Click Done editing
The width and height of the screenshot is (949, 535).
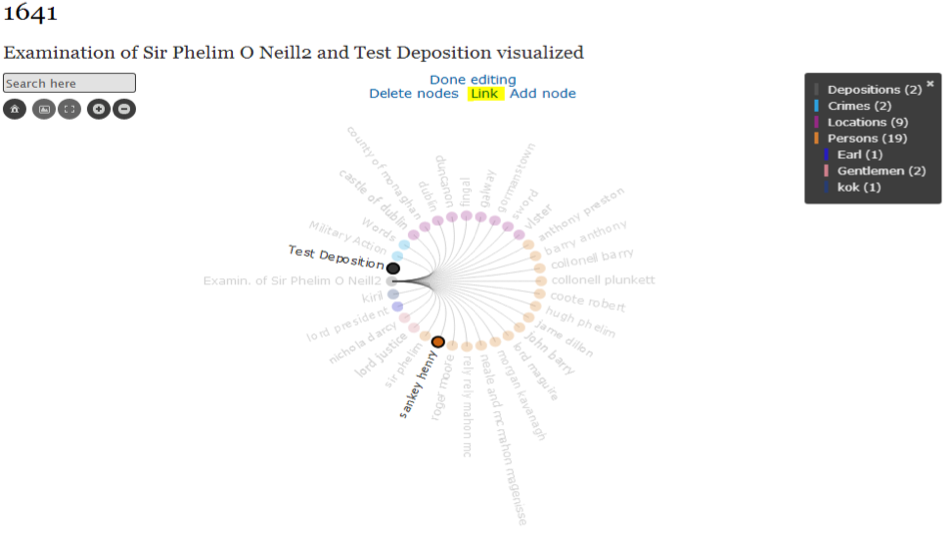473,80
